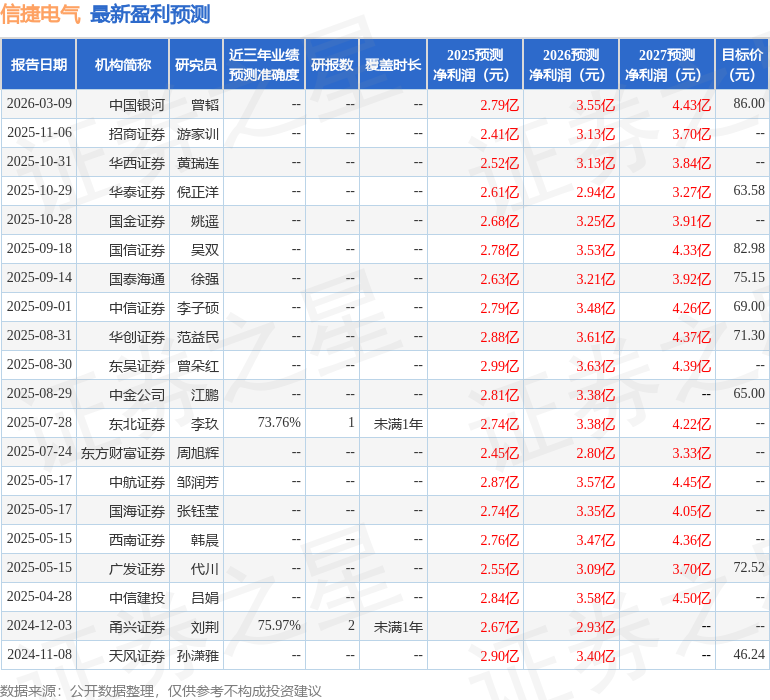Click researcher name 黄瑞连
Image resolution: width=770 pixels, height=700 pixels.
198,163
